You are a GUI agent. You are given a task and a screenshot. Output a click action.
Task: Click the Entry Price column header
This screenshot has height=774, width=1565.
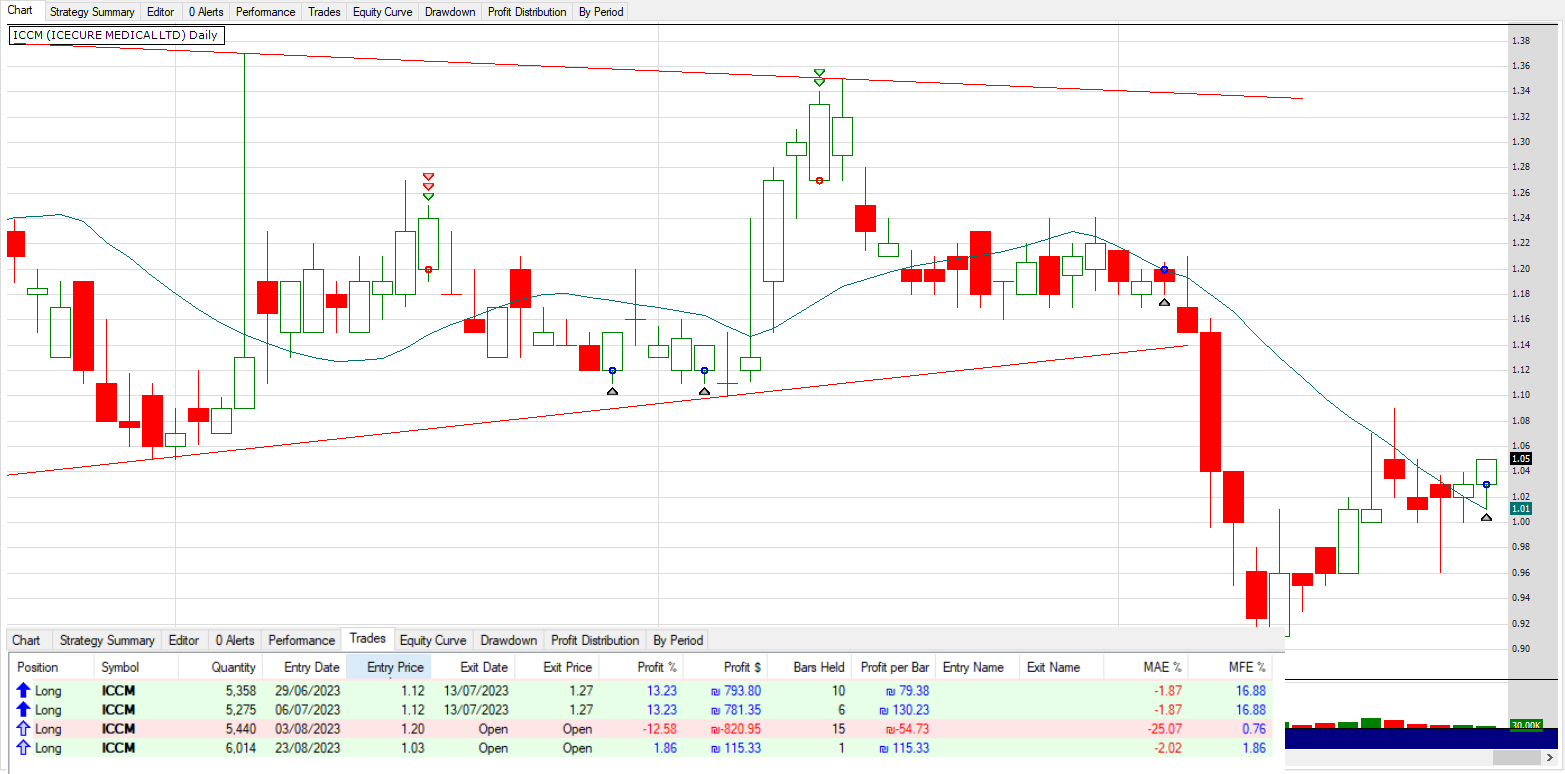(388, 667)
